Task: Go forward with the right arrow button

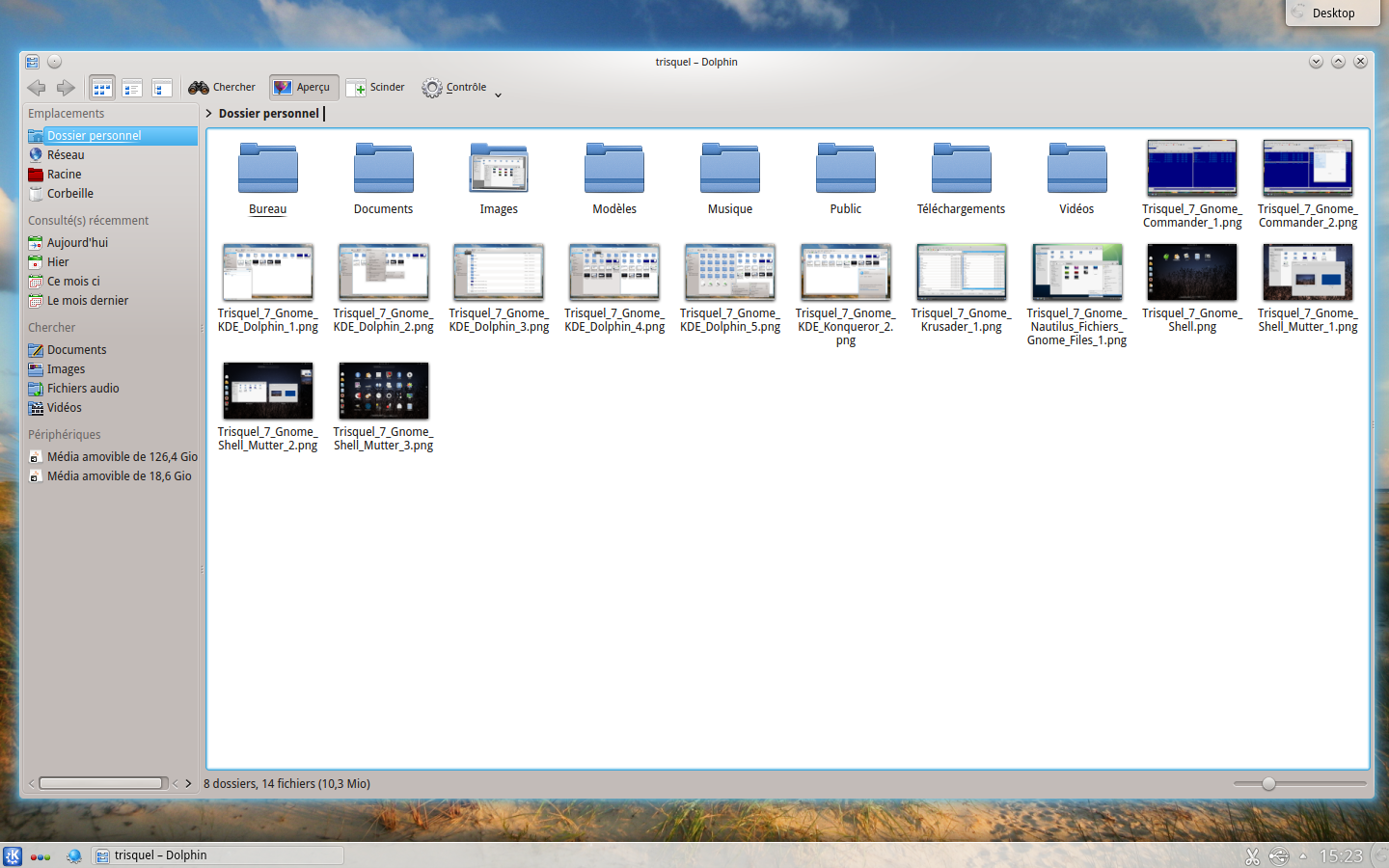Action: point(66,88)
